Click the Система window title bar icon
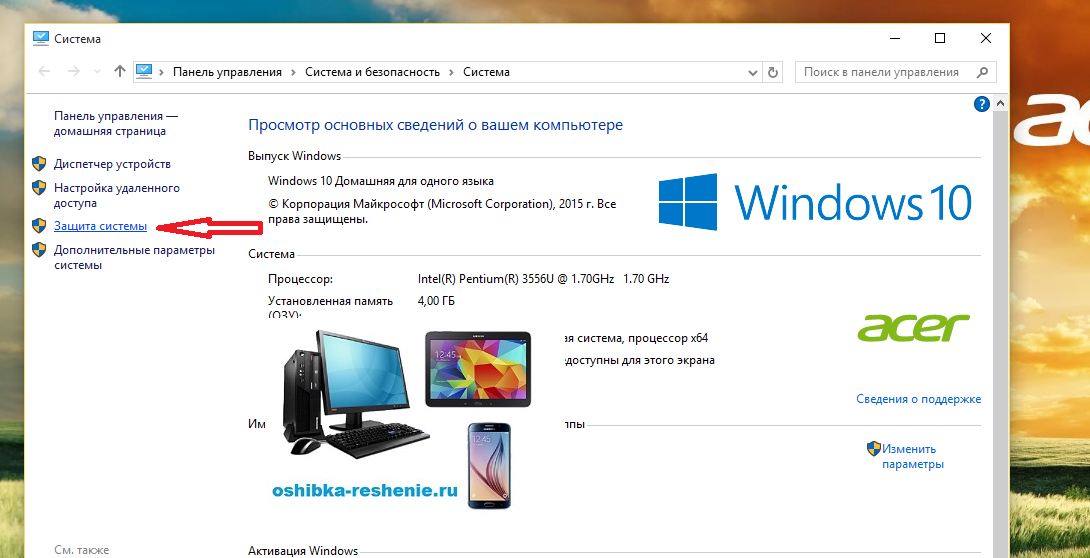The height and width of the screenshot is (558, 1090). [40, 38]
